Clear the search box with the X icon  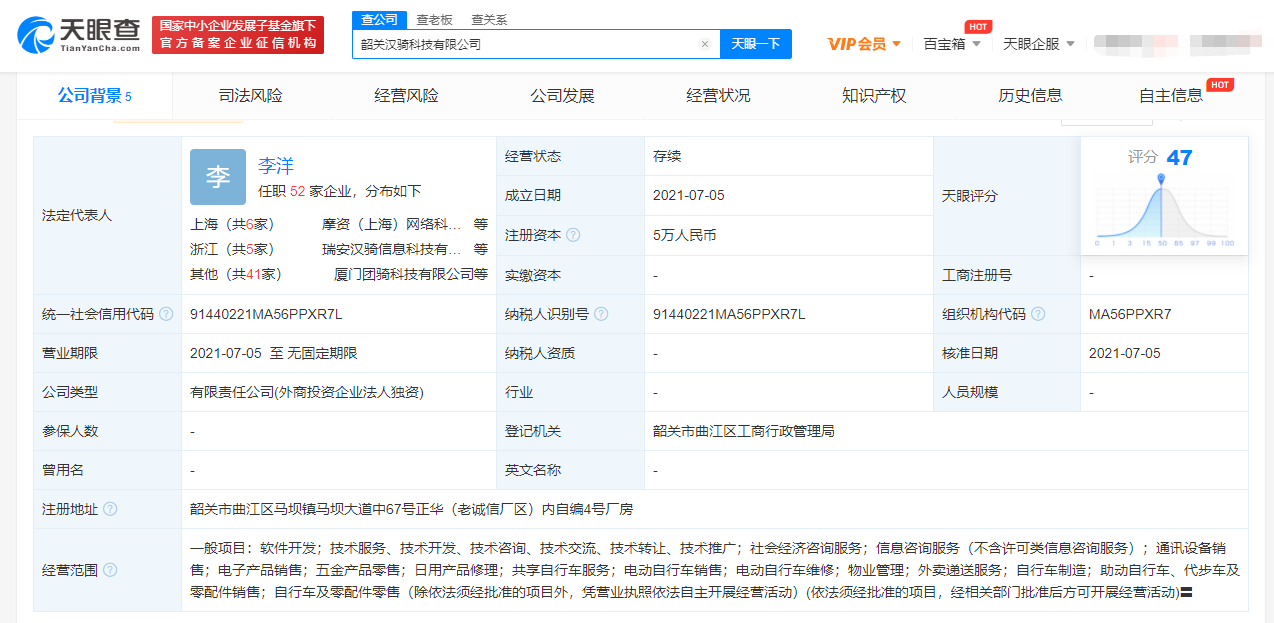coord(704,44)
